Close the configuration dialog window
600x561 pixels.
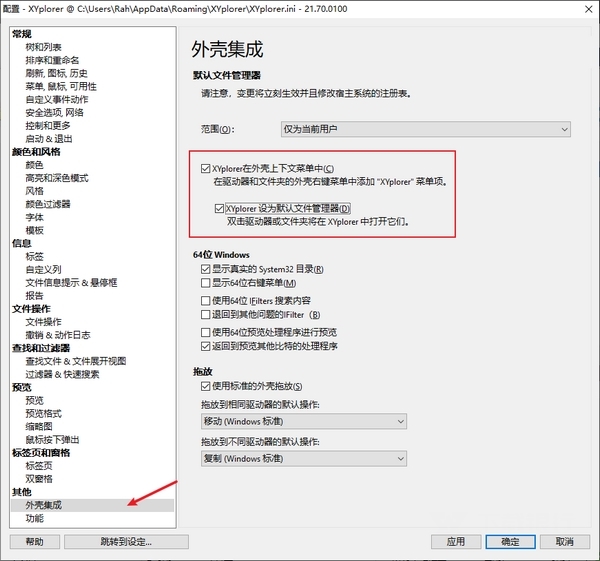[589, 9]
